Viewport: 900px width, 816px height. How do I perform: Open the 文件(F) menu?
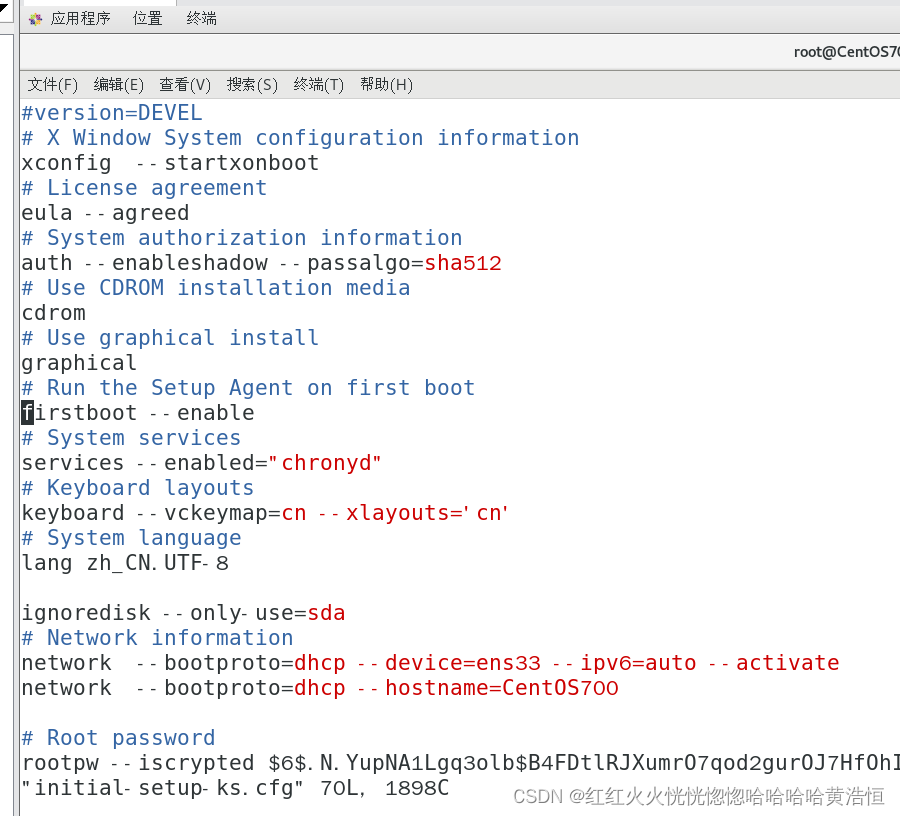(x=52, y=85)
